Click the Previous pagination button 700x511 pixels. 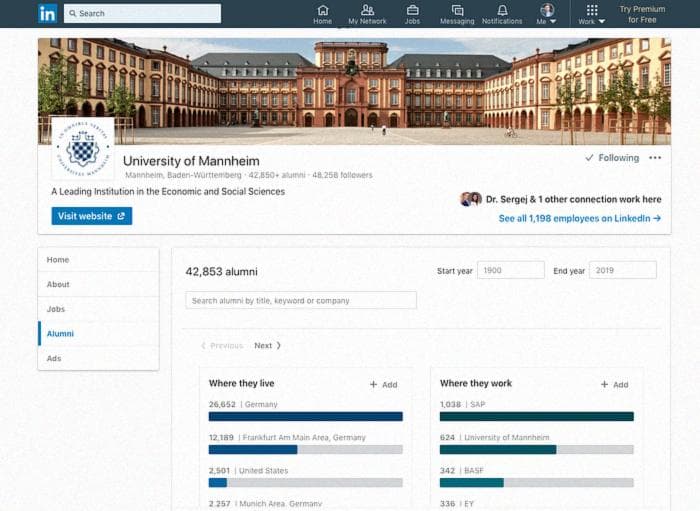[222, 345]
